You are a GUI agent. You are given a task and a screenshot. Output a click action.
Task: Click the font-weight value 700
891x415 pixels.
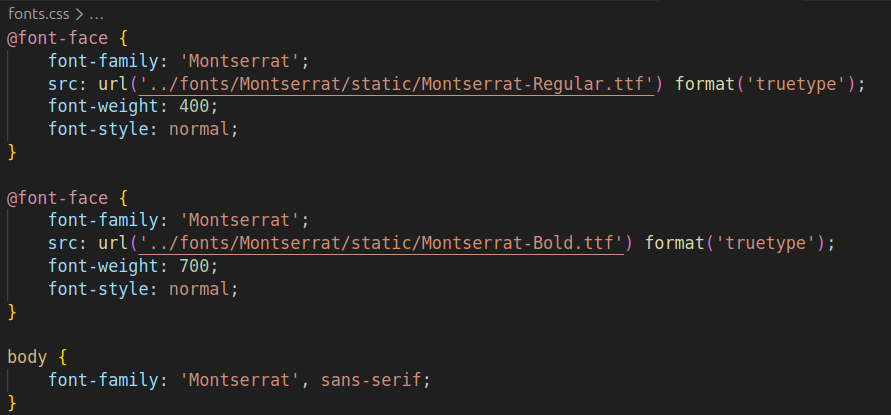pos(196,265)
